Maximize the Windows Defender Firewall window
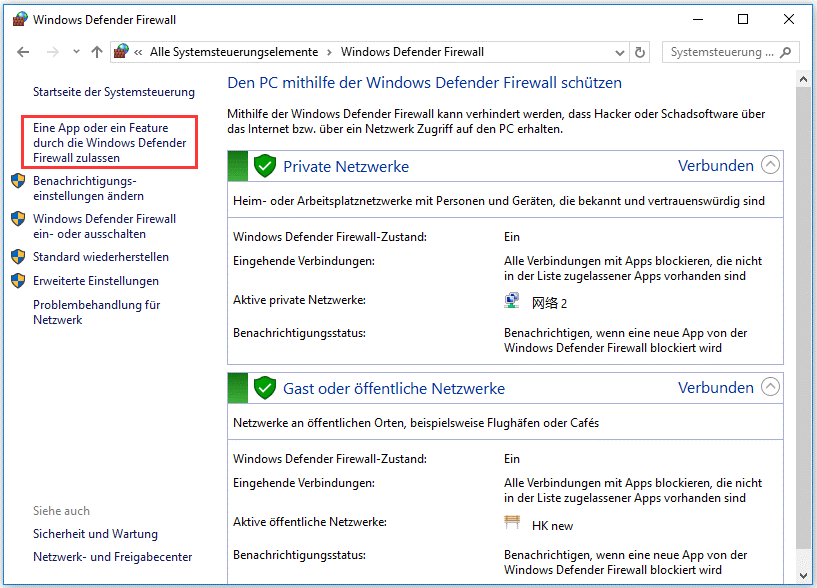The height and width of the screenshot is (588, 817). pos(743,19)
